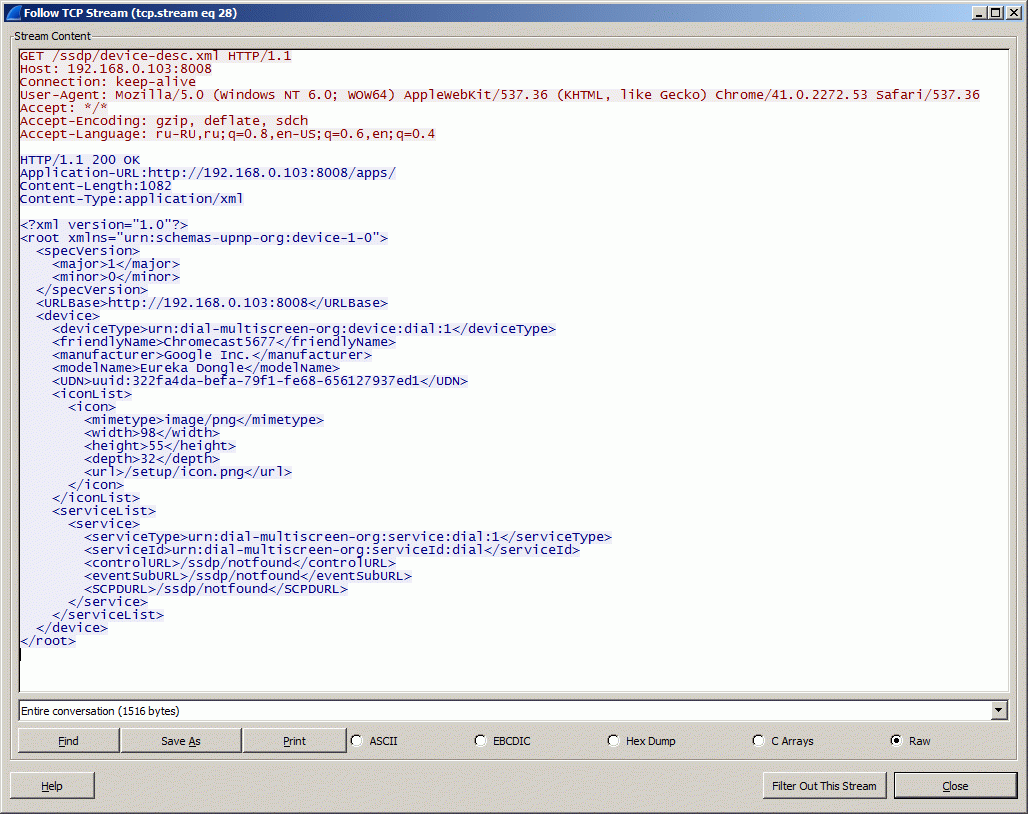Open Help for the stream dialog

click(x=52, y=786)
